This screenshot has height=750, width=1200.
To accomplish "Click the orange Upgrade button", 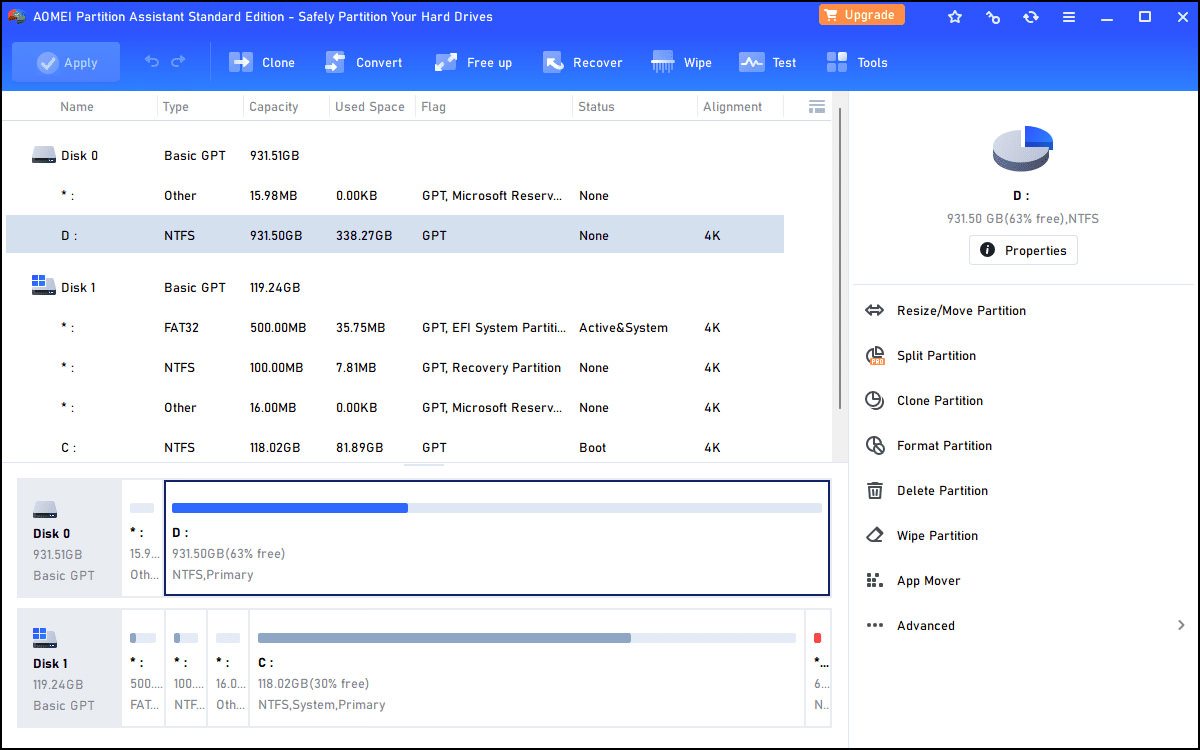I will (x=862, y=15).
